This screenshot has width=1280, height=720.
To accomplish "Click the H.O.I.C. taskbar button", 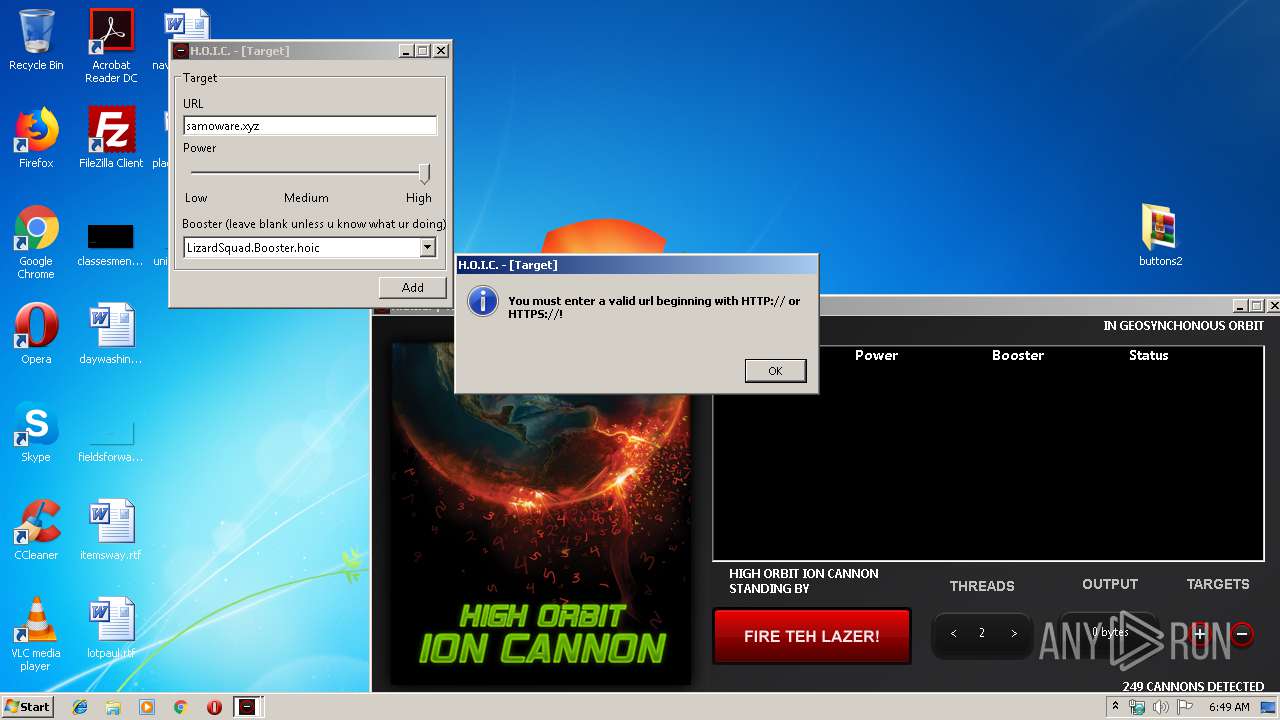I will coord(247,707).
